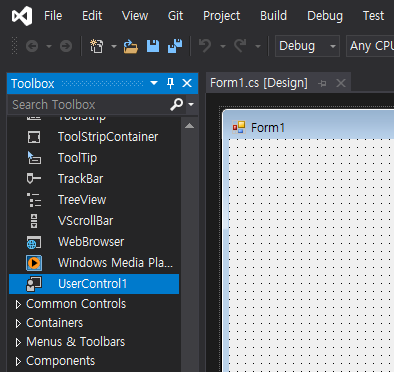Open the Build menu
This screenshot has height=372, width=394.
click(273, 16)
